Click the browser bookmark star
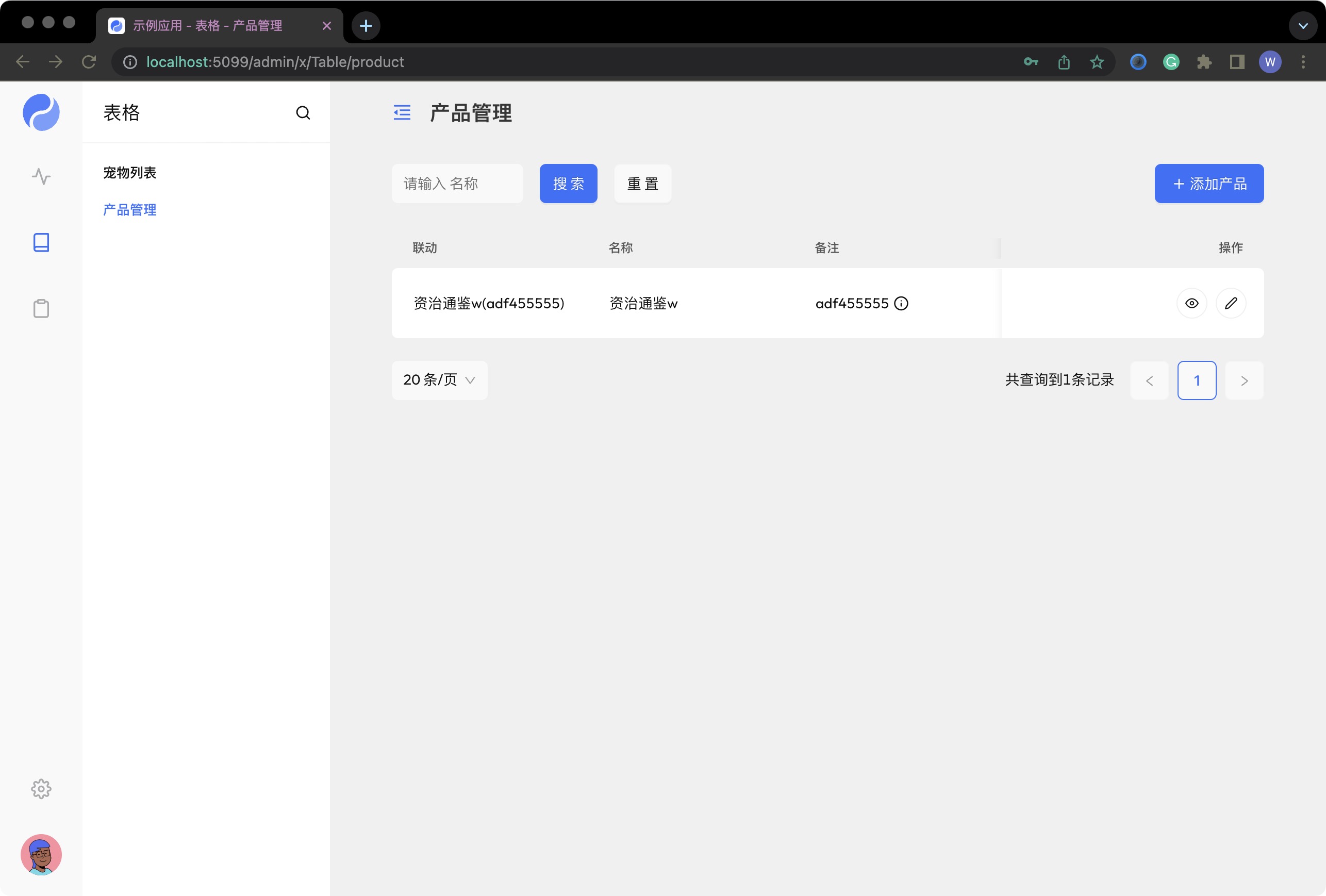 [x=1096, y=62]
